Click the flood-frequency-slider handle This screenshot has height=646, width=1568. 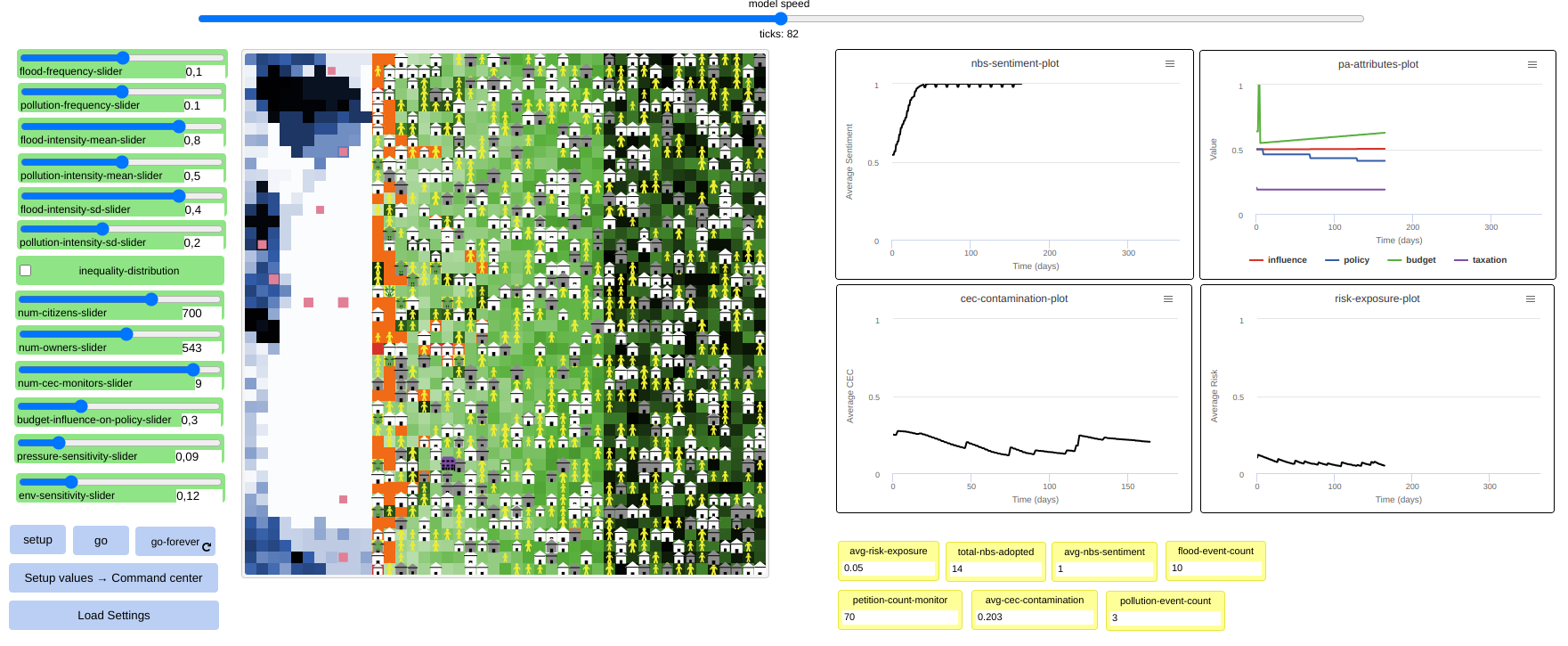123,58
